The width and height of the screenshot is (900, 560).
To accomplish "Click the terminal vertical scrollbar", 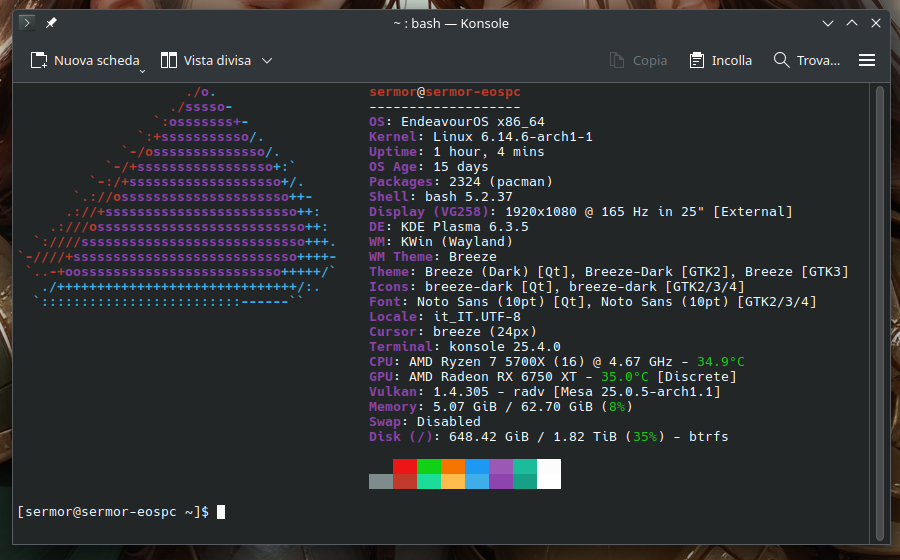I will [880, 300].
